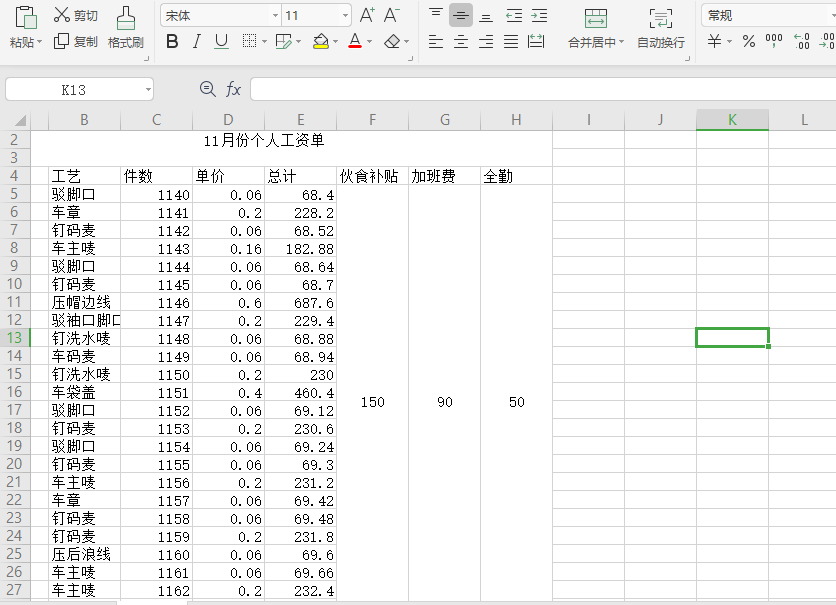This screenshot has height=605, width=836.
Task: Apply cell borders with the border icon
Action: tap(249, 41)
